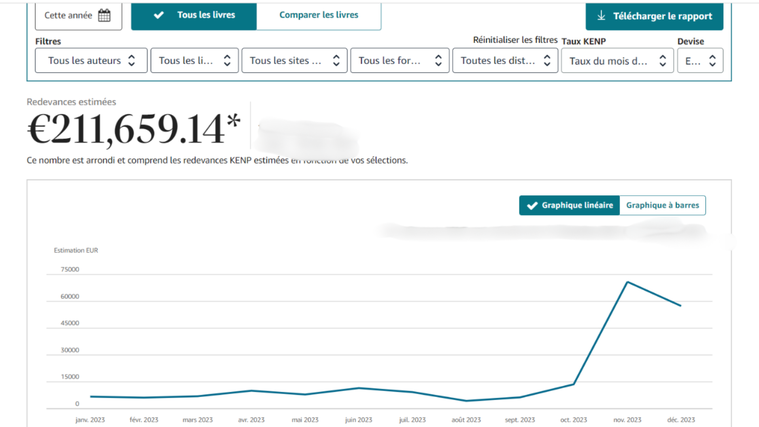Open the Taux du mois KENP dropdown
759x427 pixels.
click(617, 61)
